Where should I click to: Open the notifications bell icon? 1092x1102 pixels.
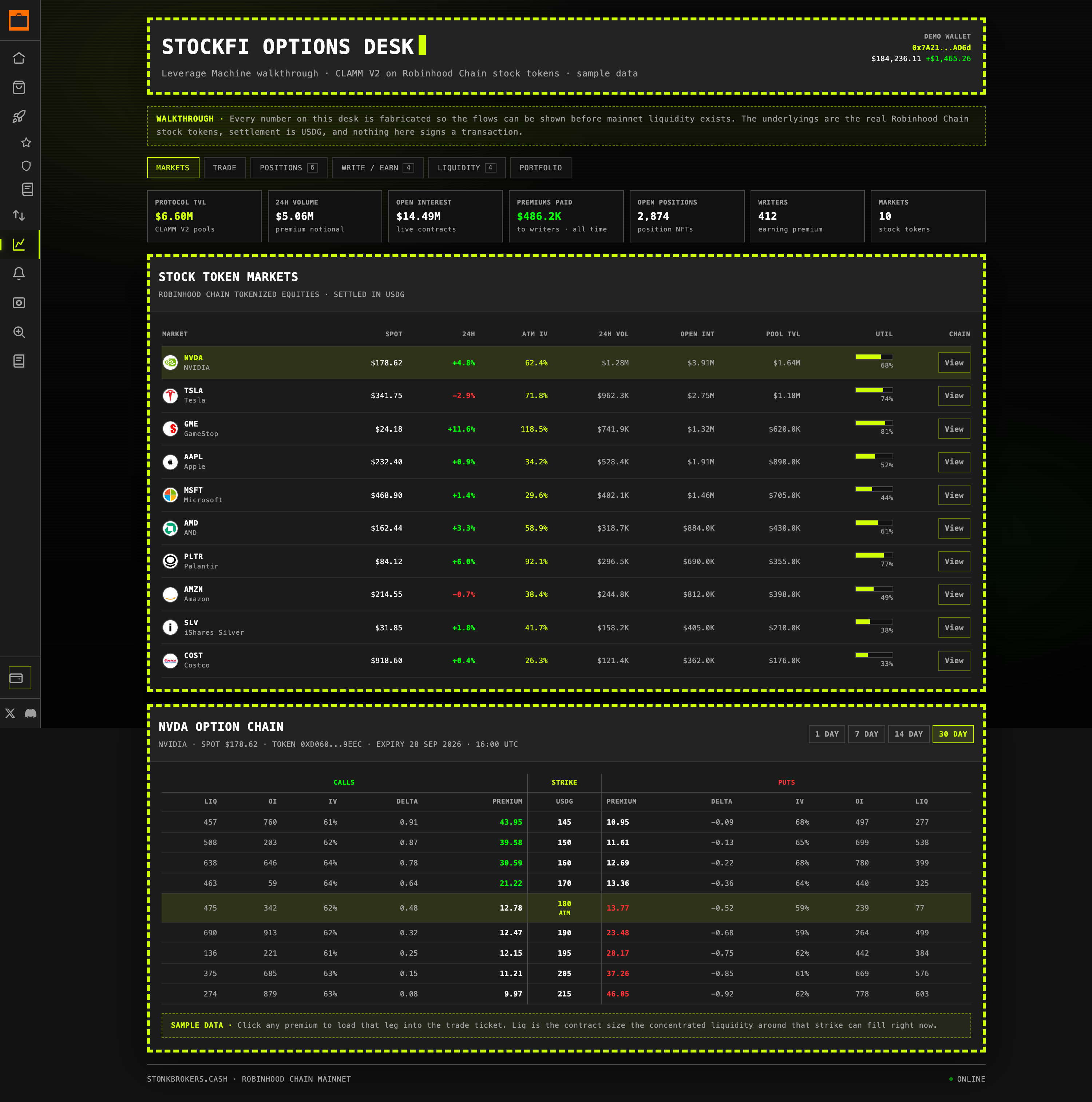pos(19,274)
